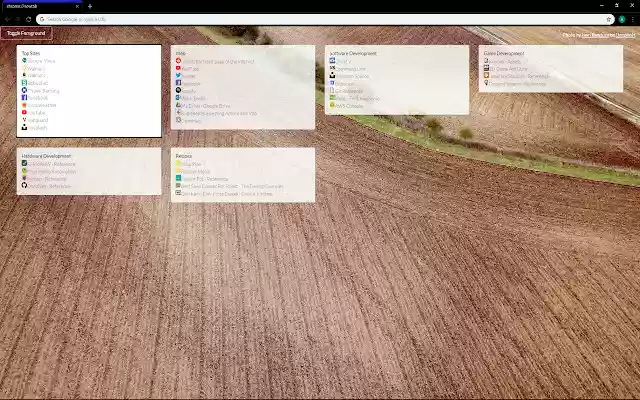The image size is (640, 400).
Task: Click the Unsplash Source favicon
Action: coord(332,76)
